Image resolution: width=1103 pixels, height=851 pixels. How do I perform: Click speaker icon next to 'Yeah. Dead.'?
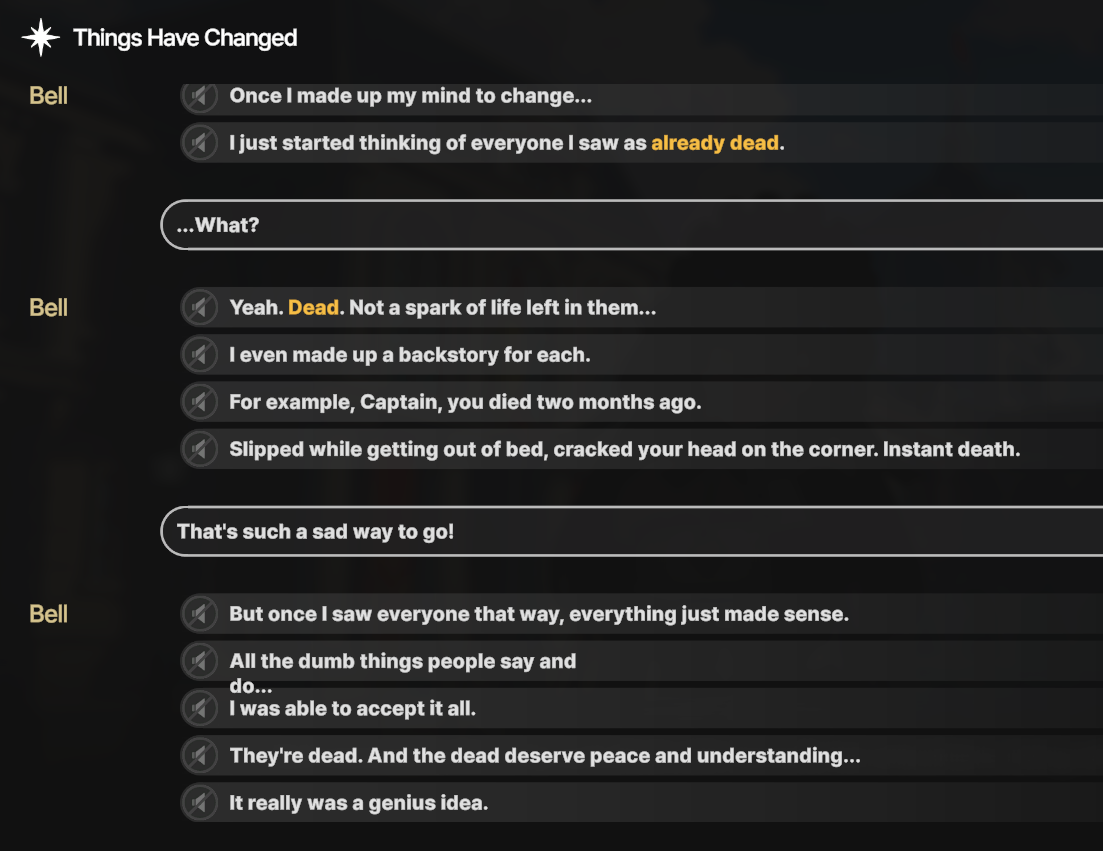coord(200,308)
